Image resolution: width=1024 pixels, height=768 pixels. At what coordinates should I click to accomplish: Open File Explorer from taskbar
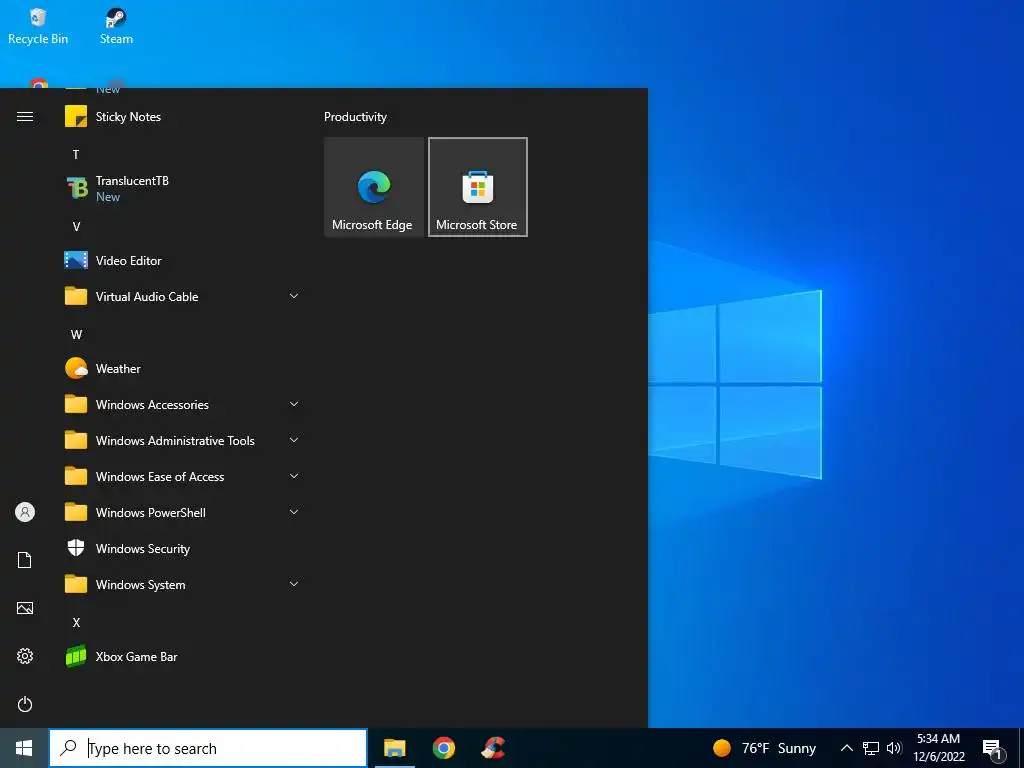click(x=394, y=748)
